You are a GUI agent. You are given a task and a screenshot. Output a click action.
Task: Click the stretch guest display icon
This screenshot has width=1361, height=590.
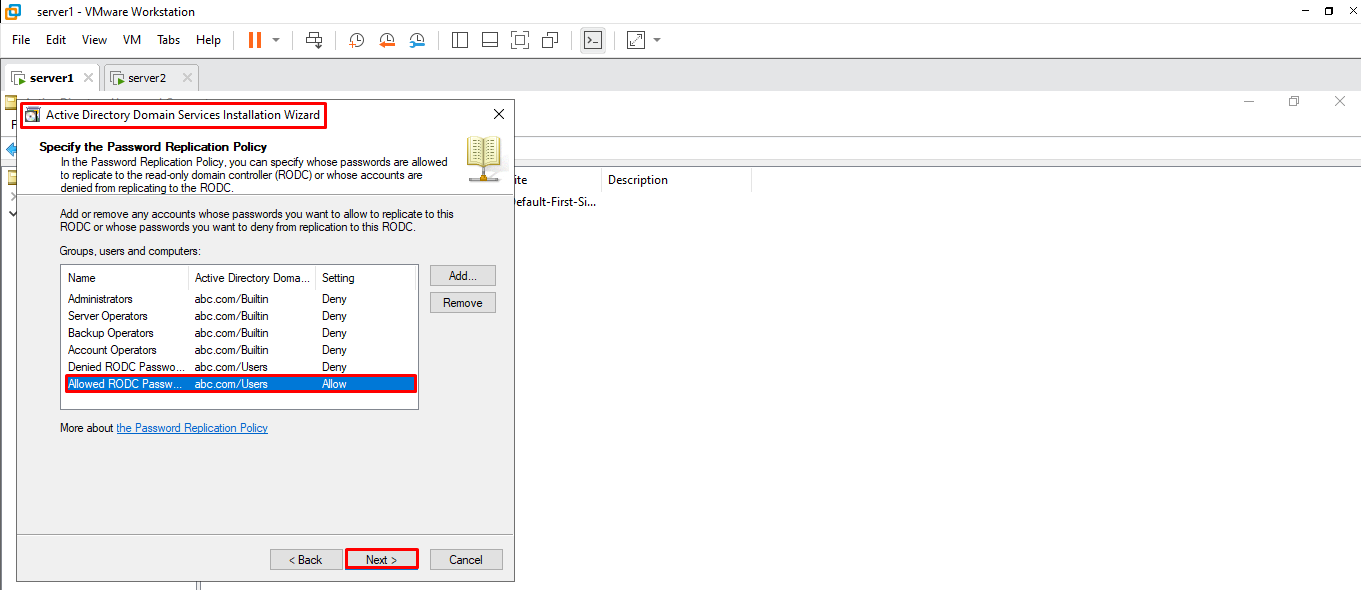636,40
